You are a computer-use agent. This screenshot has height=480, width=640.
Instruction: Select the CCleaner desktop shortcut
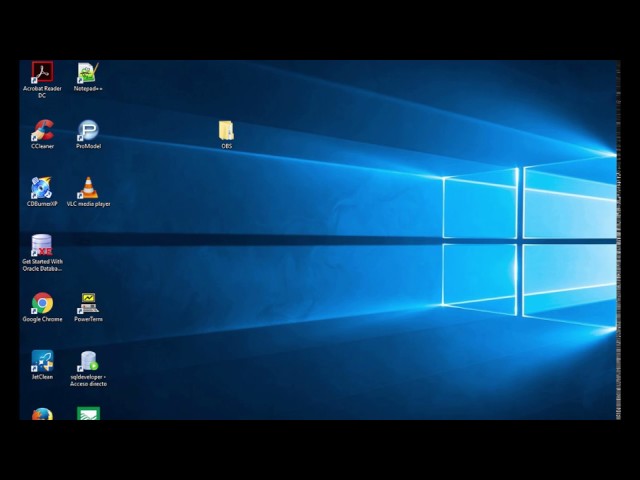coord(42,130)
